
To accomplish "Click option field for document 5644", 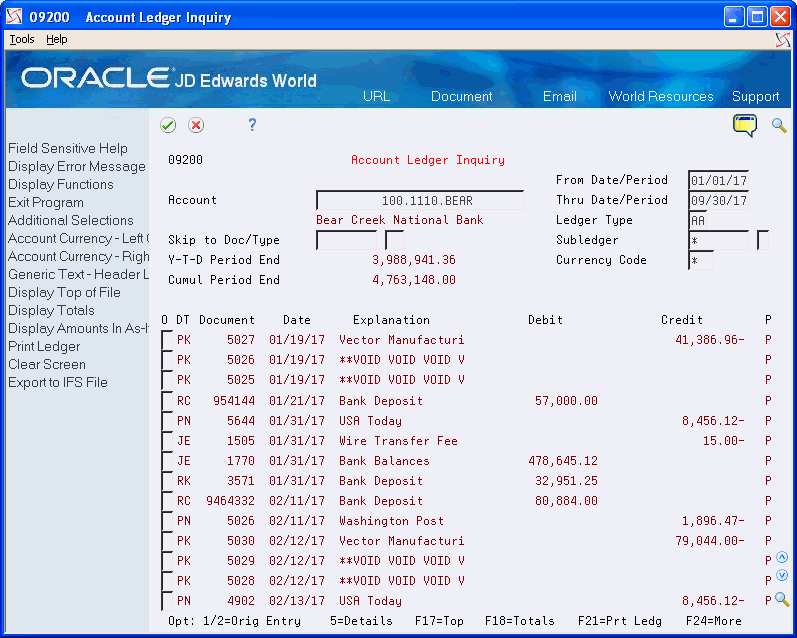I will click(x=167, y=420).
